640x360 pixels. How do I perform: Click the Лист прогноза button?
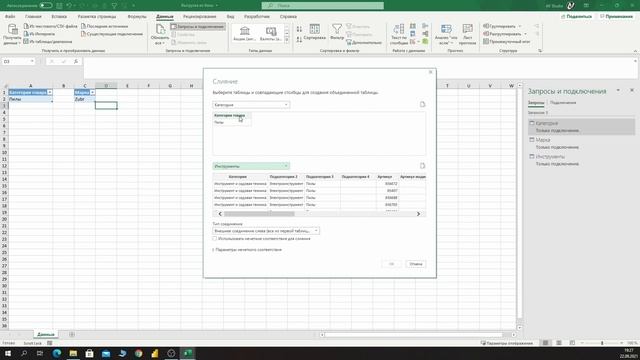point(467,34)
